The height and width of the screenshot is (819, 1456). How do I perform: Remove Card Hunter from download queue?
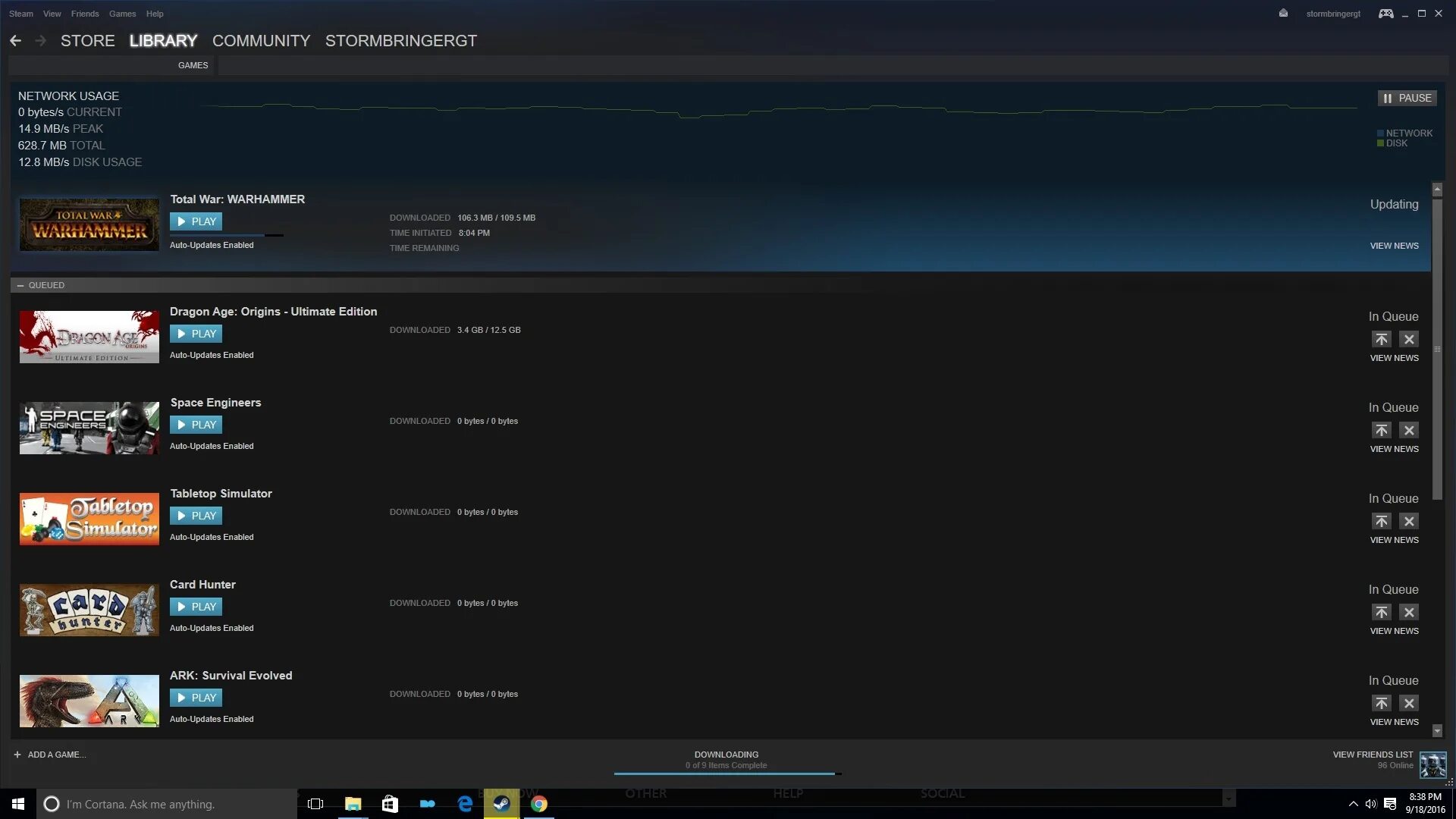click(1409, 612)
